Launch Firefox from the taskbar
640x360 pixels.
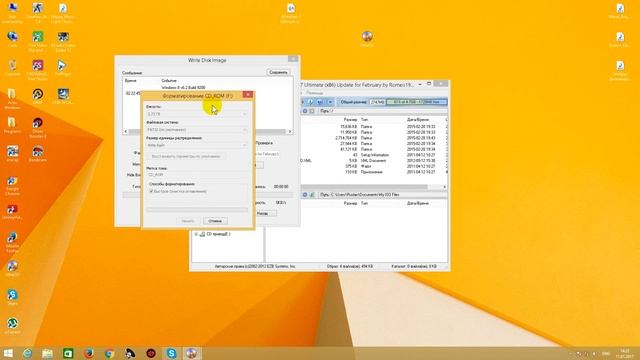click(89, 353)
